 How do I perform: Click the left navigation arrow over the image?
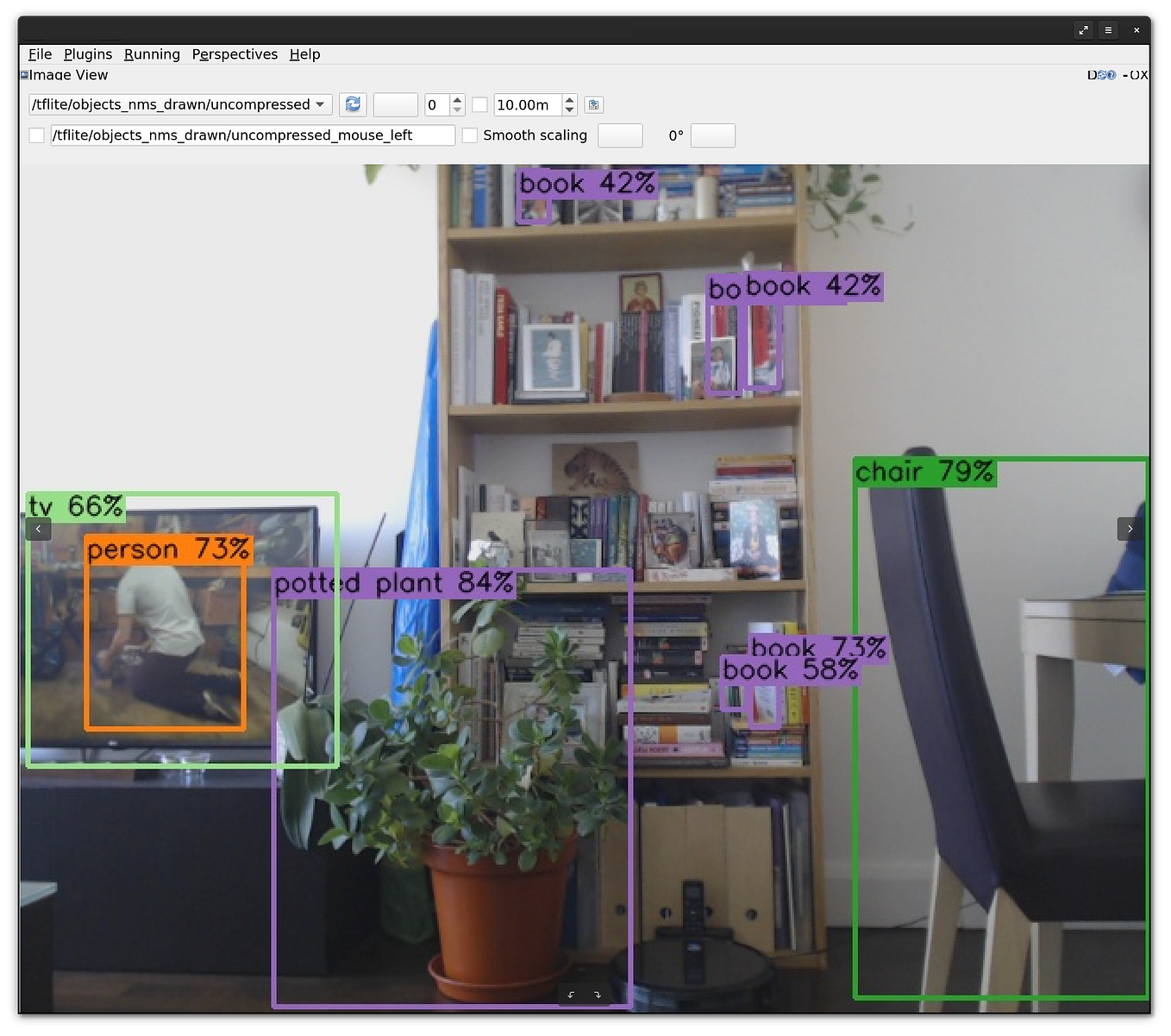[x=39, y=529]
